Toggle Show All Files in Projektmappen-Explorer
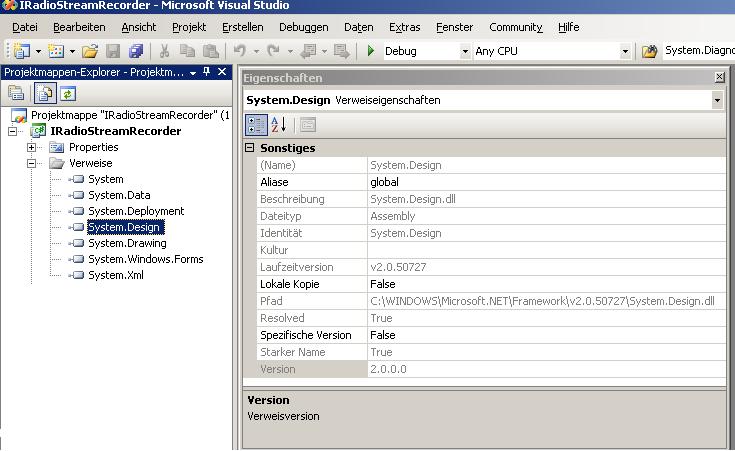 click(45, 93)
